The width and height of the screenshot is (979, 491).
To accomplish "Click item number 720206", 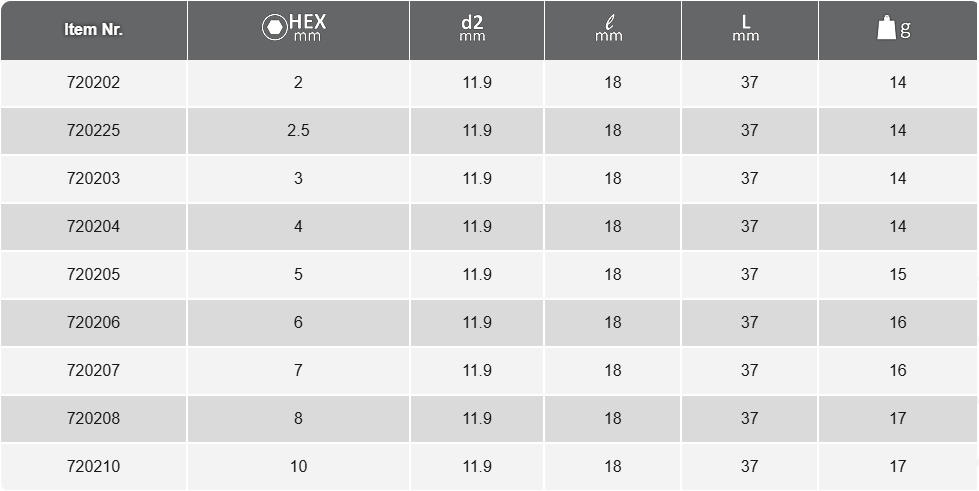I will tap(94, 322).
